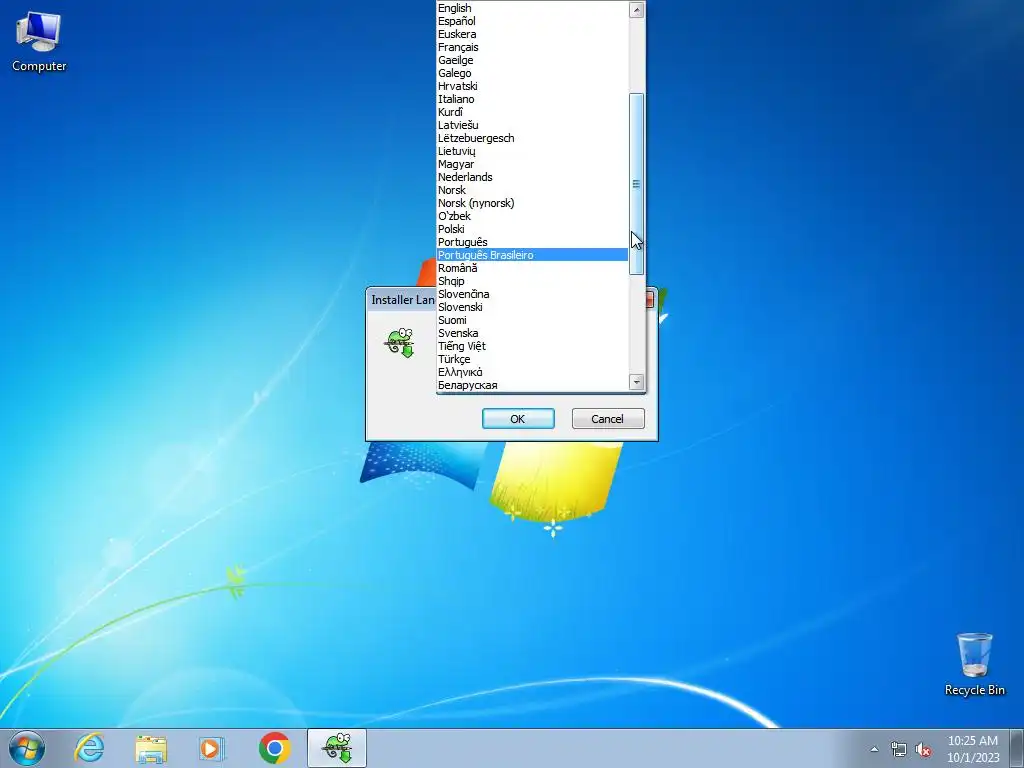The image size is (1024, 768).
Task: Choose Lietuvių in the dropdown list
Action: (x=532, y=151)
